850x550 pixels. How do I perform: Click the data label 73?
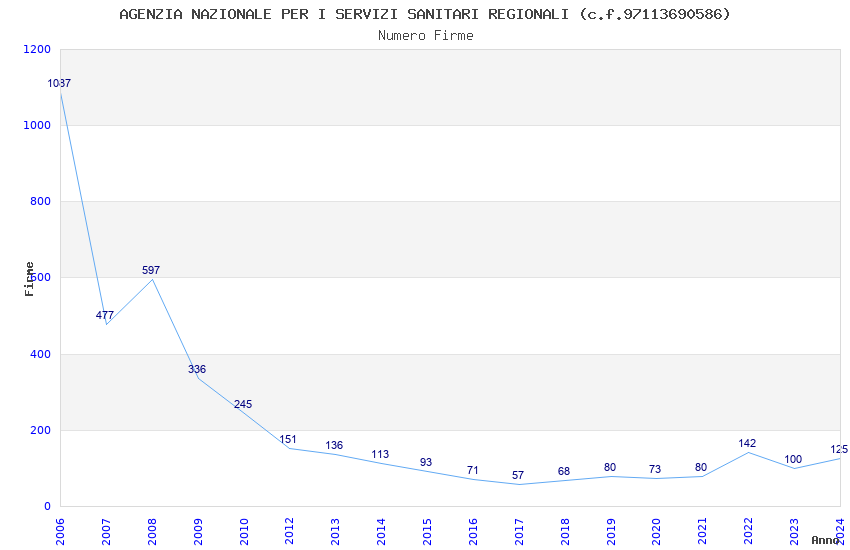click(655, 469)
